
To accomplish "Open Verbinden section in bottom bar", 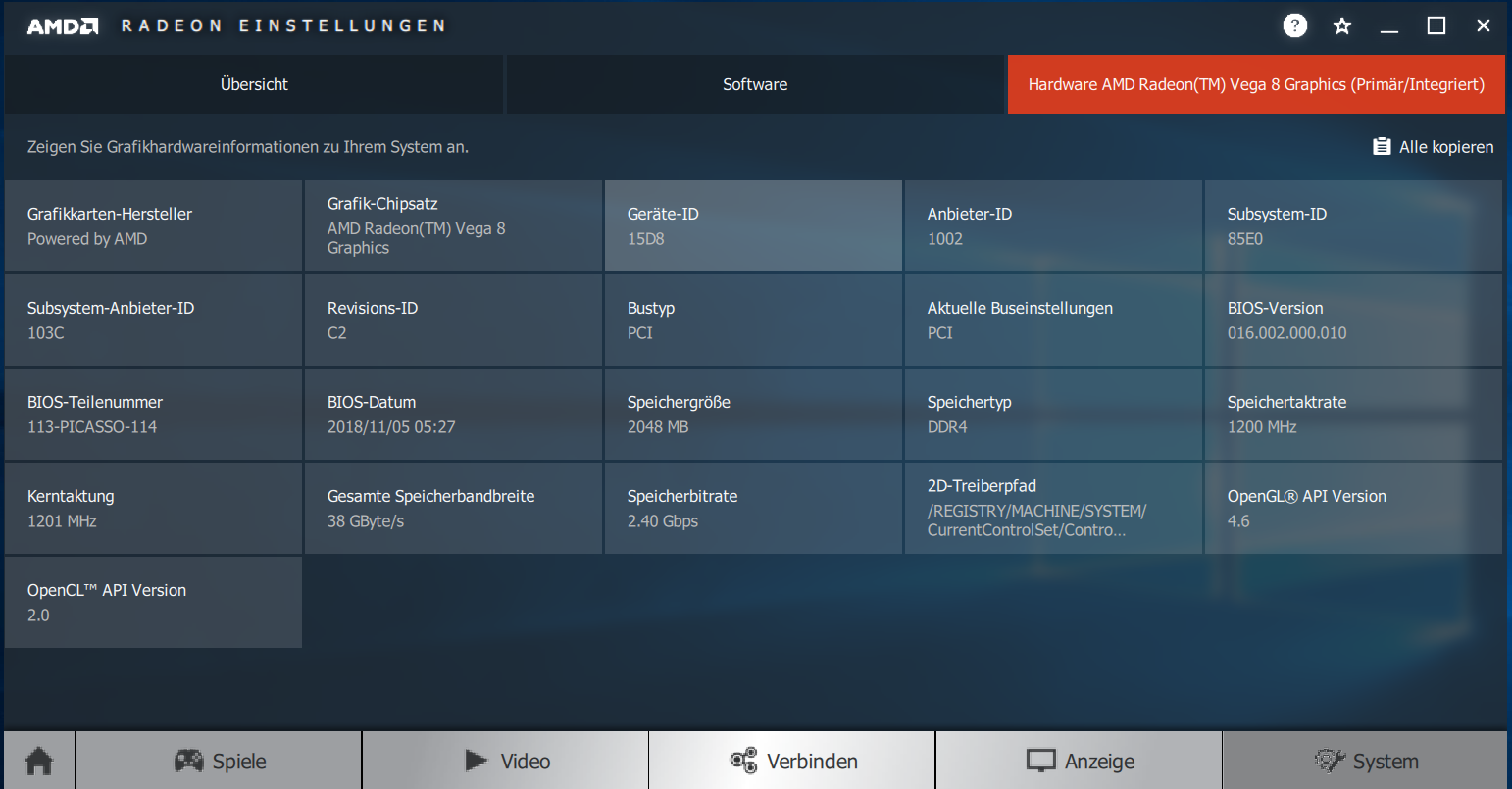I will click(x=792, y=761).
